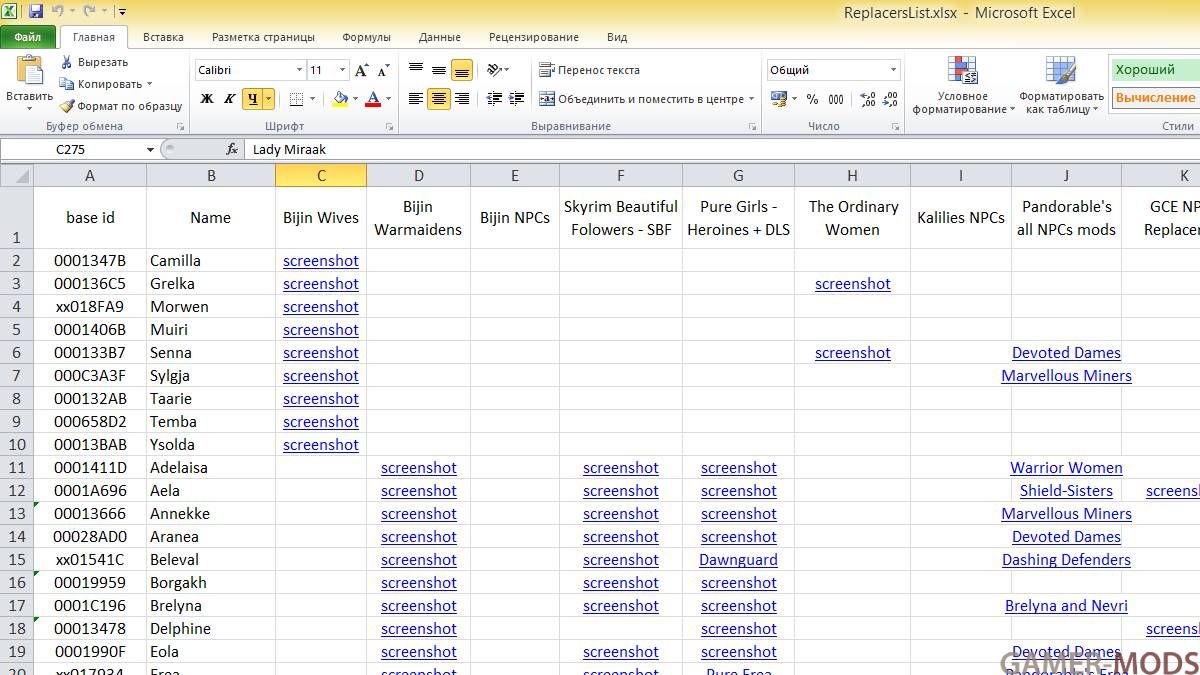This screenshot has width=1200, height=675.
Task: Toggle bottom vertical alignment
Action: coord(461,70)
